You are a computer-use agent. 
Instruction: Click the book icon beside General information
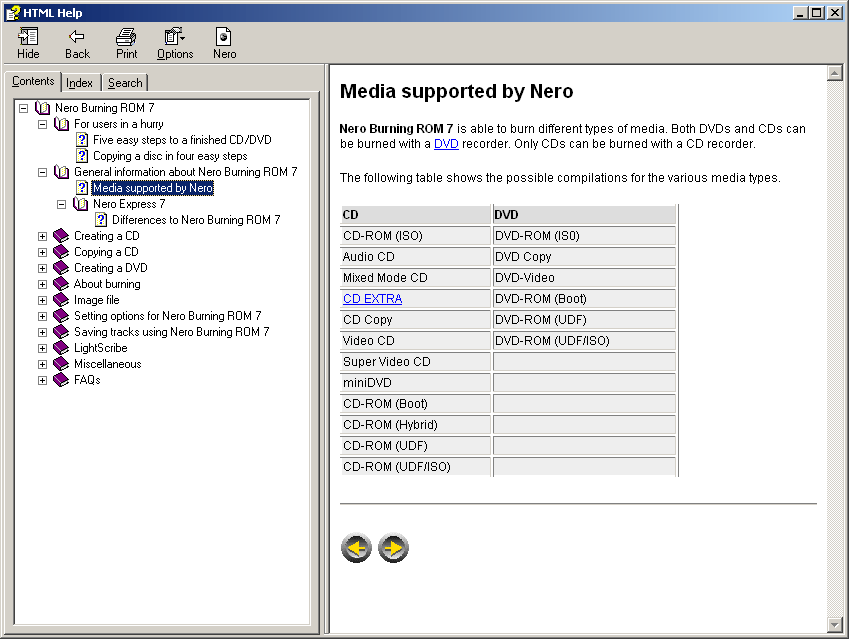coord(62,172)
